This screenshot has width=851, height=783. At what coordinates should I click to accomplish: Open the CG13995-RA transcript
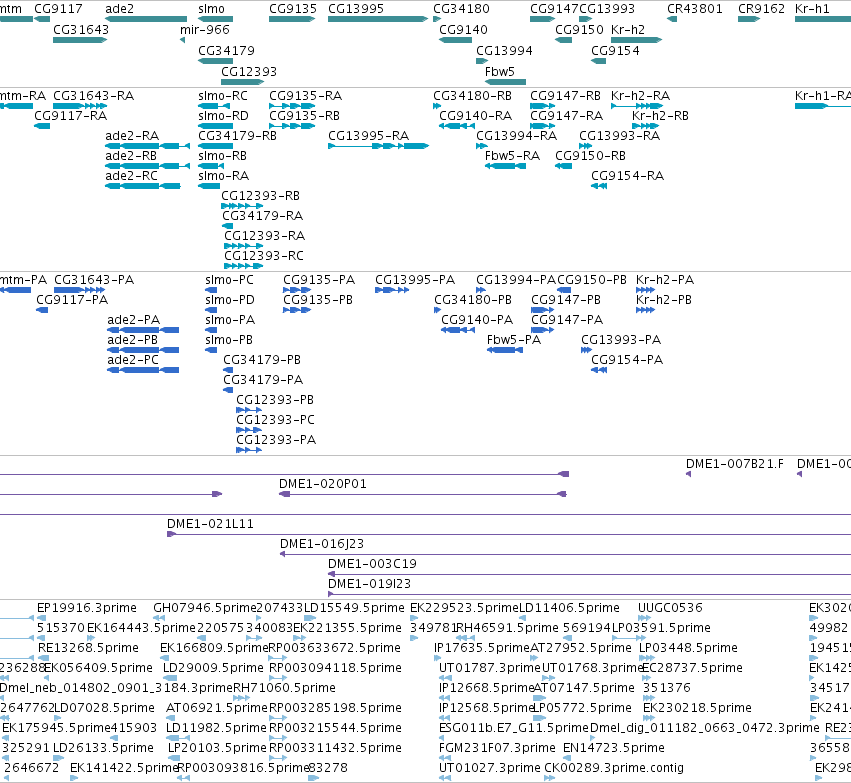(x=379, y=146)
